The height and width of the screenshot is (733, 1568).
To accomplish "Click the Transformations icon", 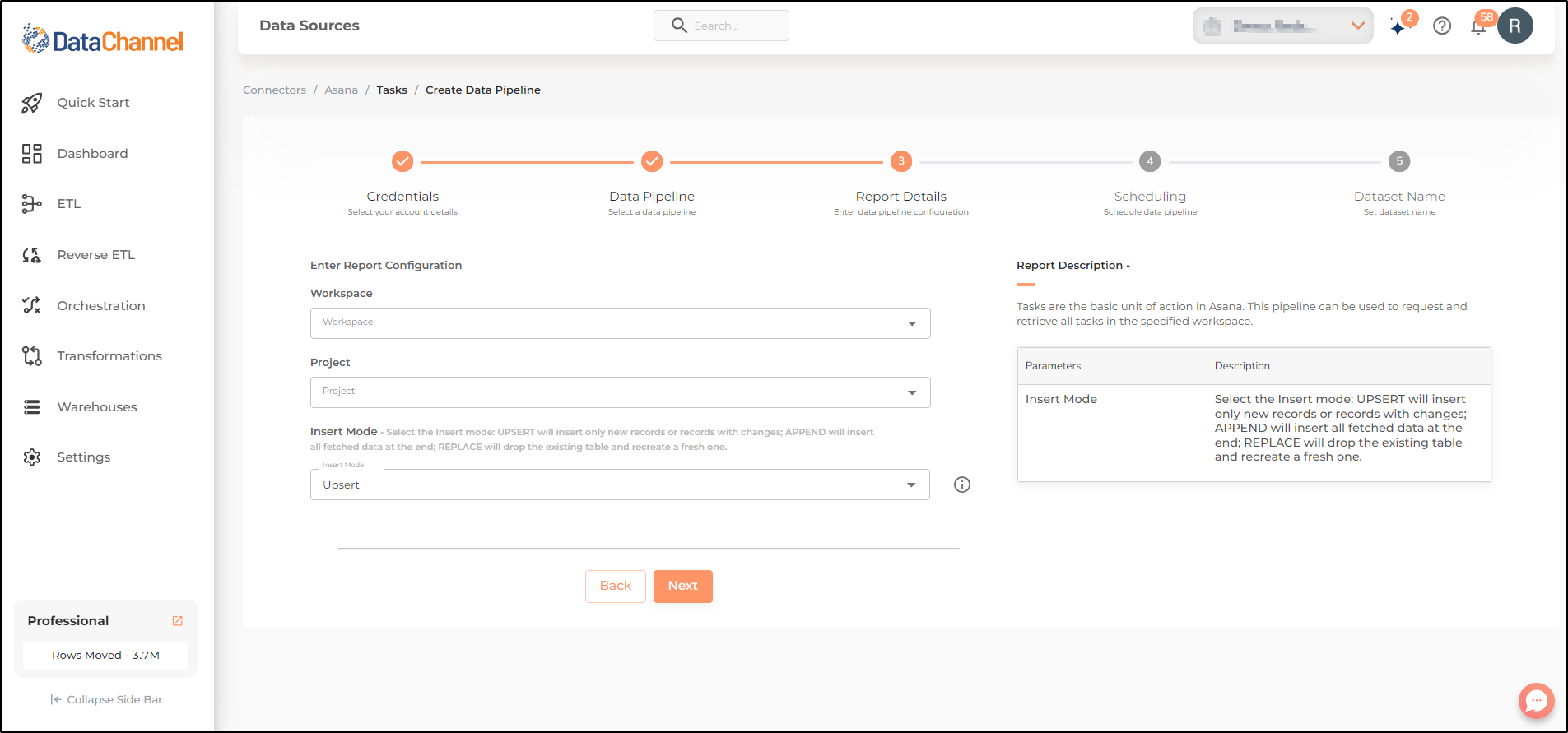I will pos(32,356).
